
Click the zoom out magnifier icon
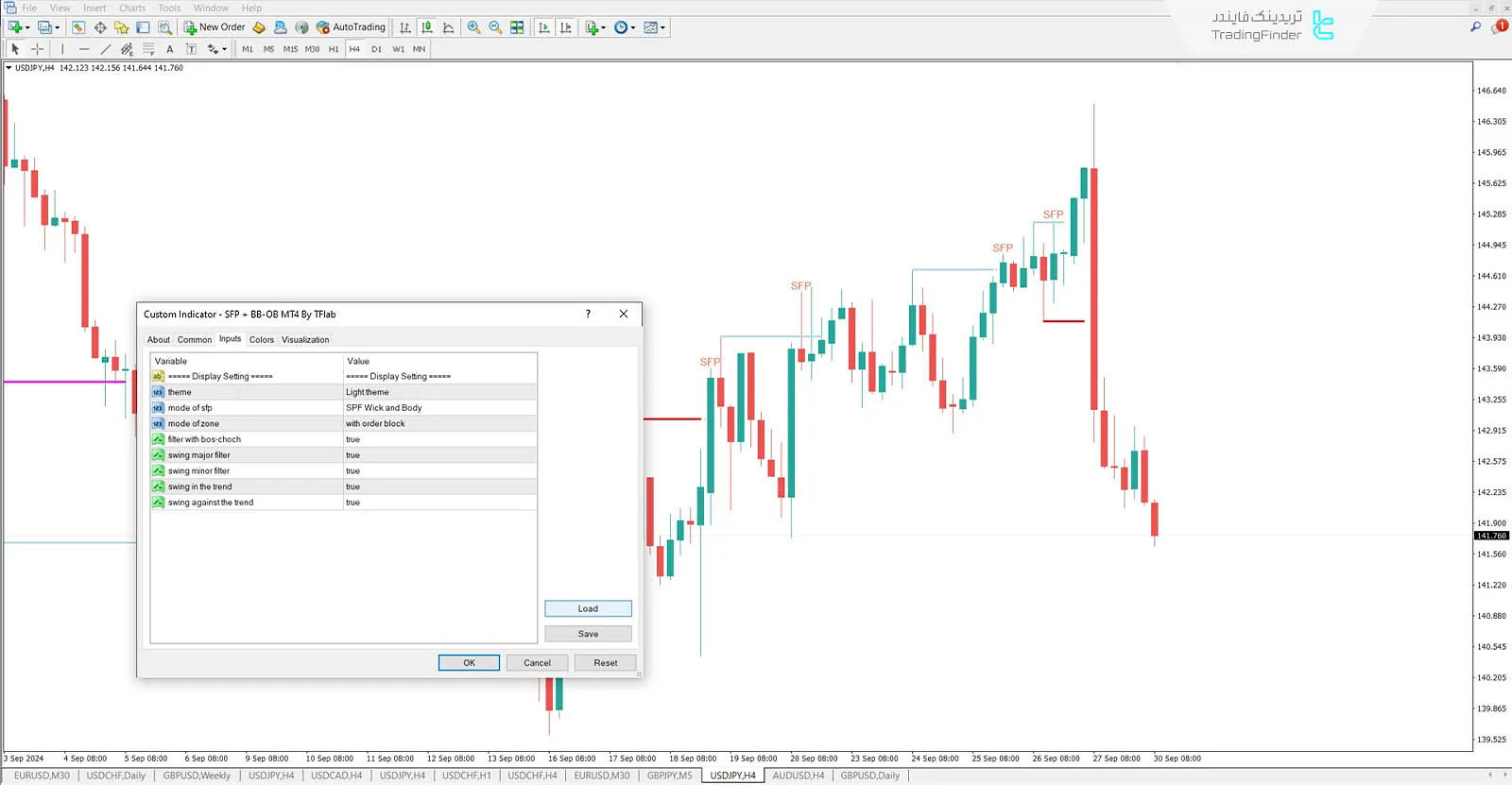pos(495,27)
